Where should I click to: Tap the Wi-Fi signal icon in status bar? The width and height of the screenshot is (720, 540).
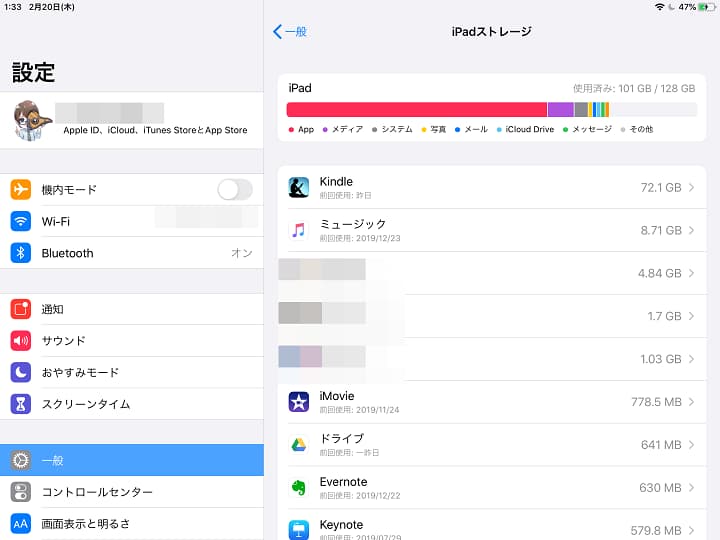(x=659, y=7)
